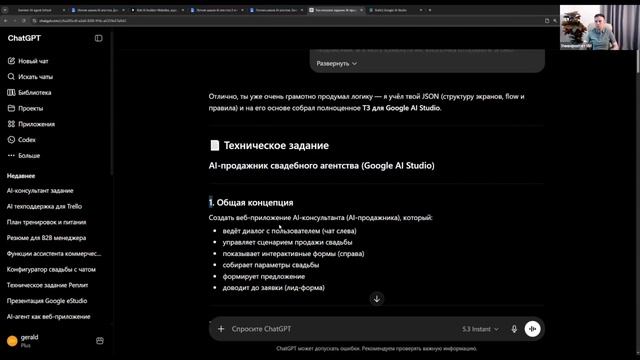Open chat Резюме для B2B менеджера
640x360 pixels.
coord(46,238)
